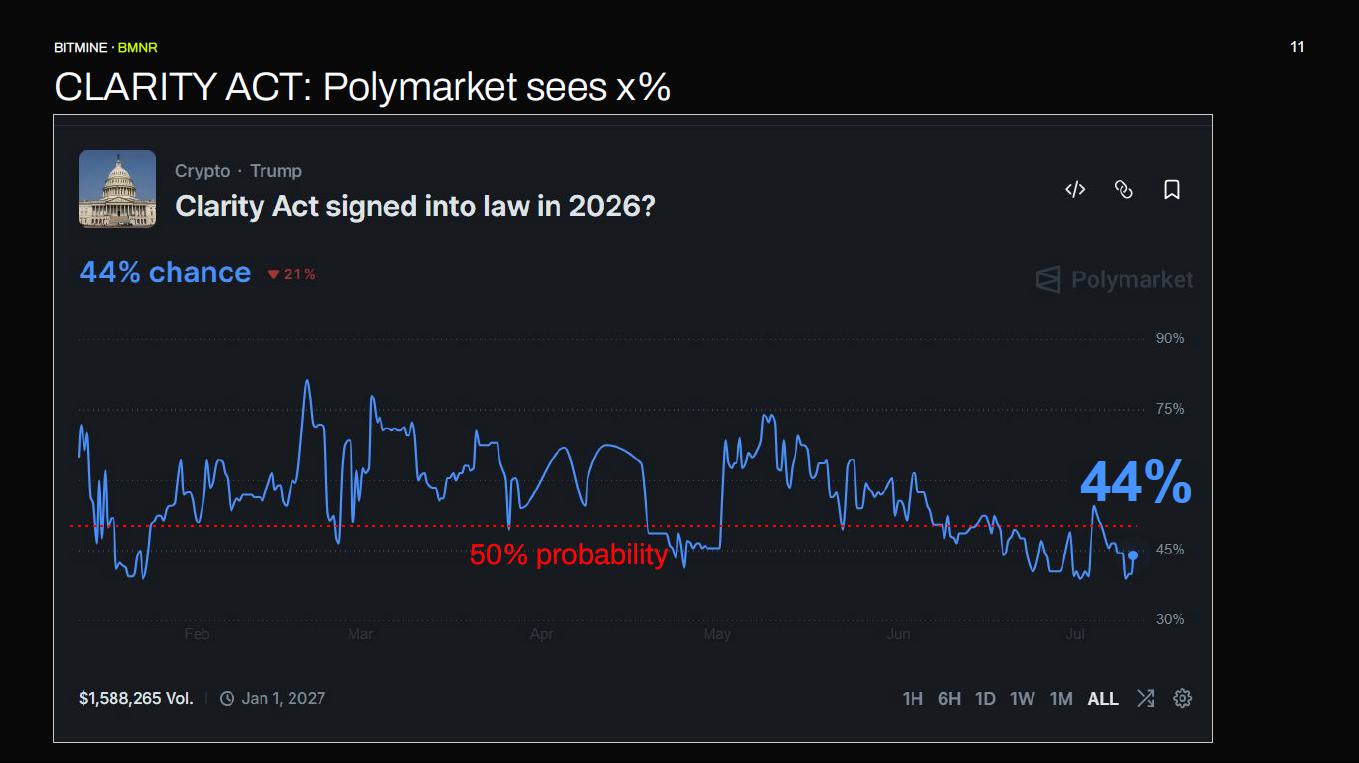Select the 1H time range
This screenshot has height=763, width=1359.
pyautogui.click(x=912, y=699)
